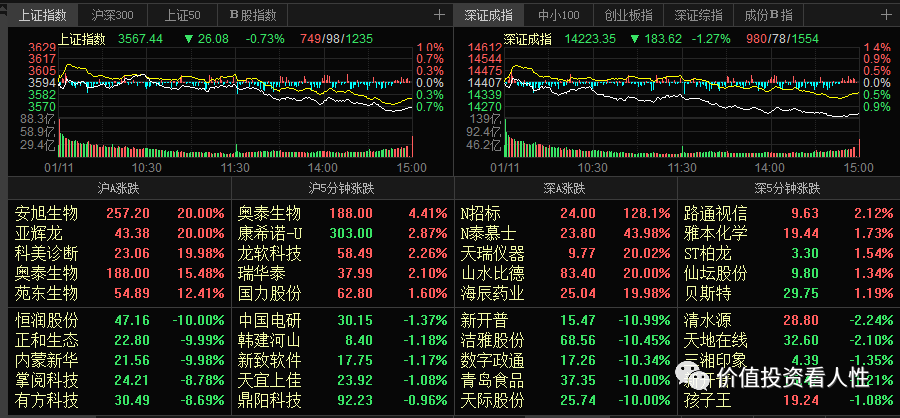The height and width of the screenshot is (418, 900).
Task: Open the 孩子王 stock
Action: [789, 400]
